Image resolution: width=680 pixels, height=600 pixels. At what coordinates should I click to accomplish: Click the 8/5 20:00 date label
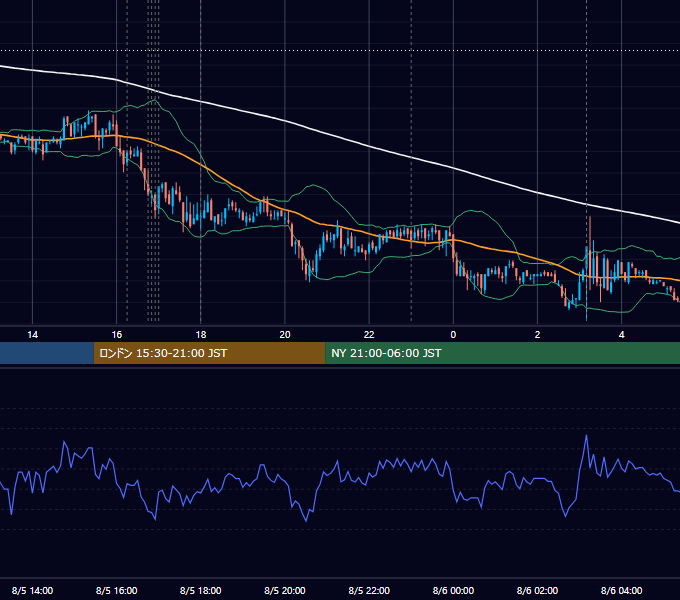click(x=285, y=590)
